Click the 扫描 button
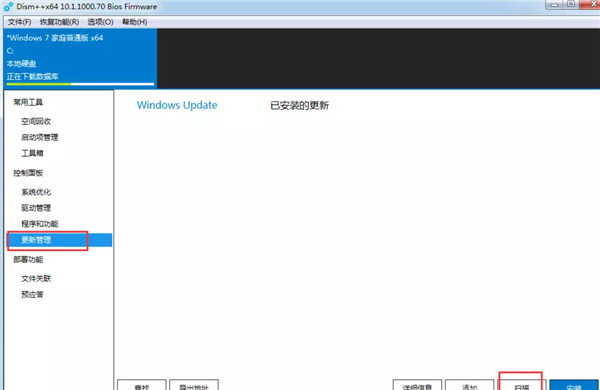 tap(522, 385)
